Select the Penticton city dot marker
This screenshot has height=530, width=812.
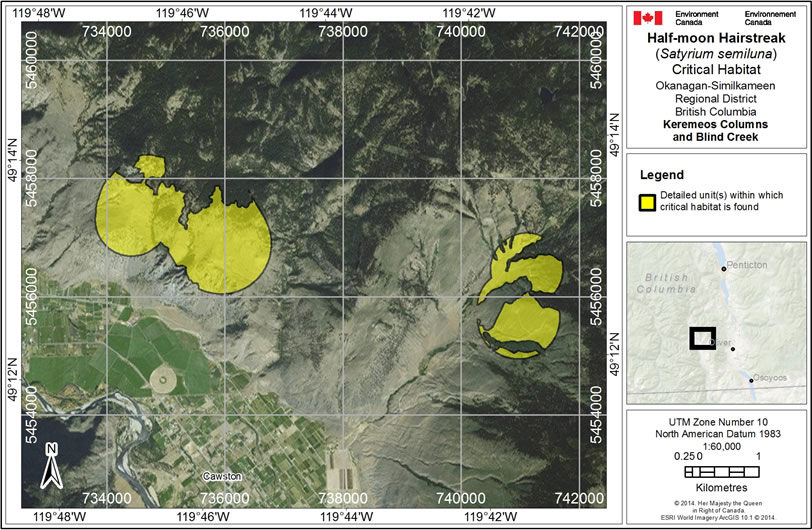pyautogui.click(x=723, y=269)
